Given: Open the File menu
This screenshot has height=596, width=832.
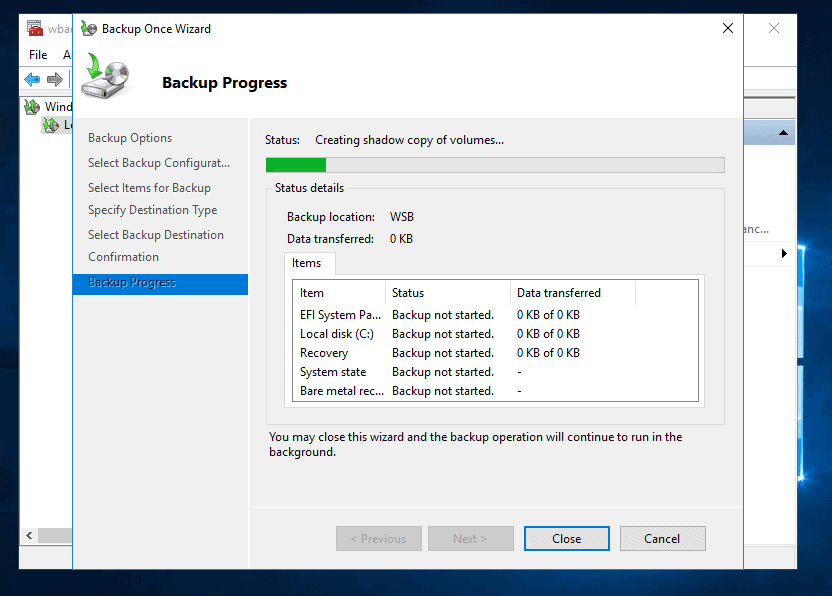Looking at the screenshot, I should click(38, 55).
